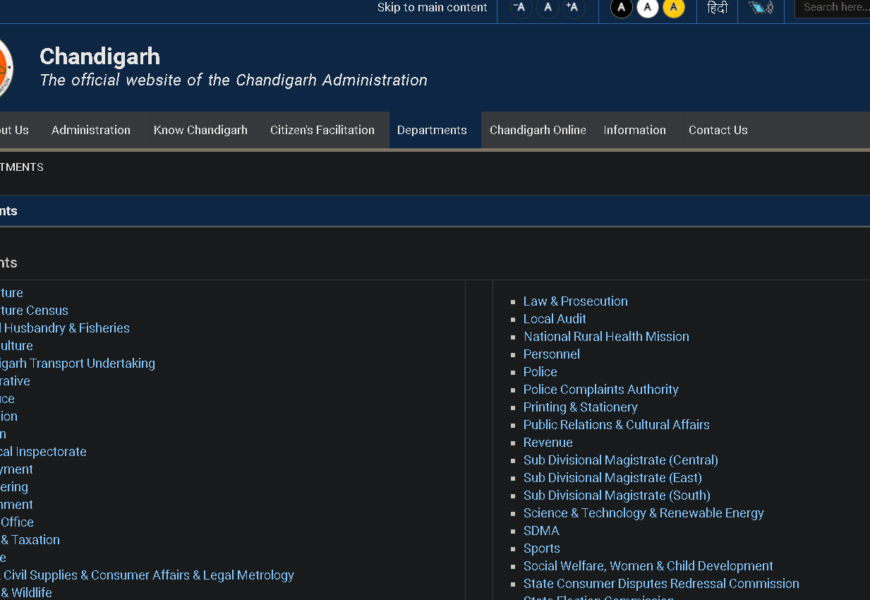Screen dimensions: 870x600
Task: Click Skip to main content link
Action: click(432, 8)
